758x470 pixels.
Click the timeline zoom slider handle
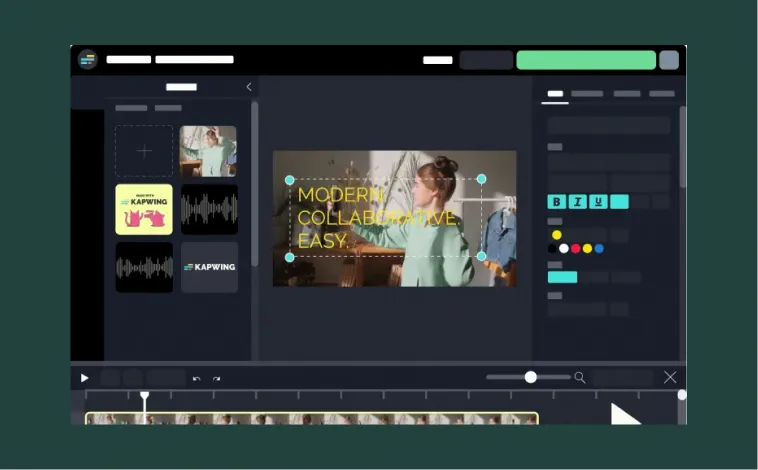pyautogui.click(x=531, y=377)
